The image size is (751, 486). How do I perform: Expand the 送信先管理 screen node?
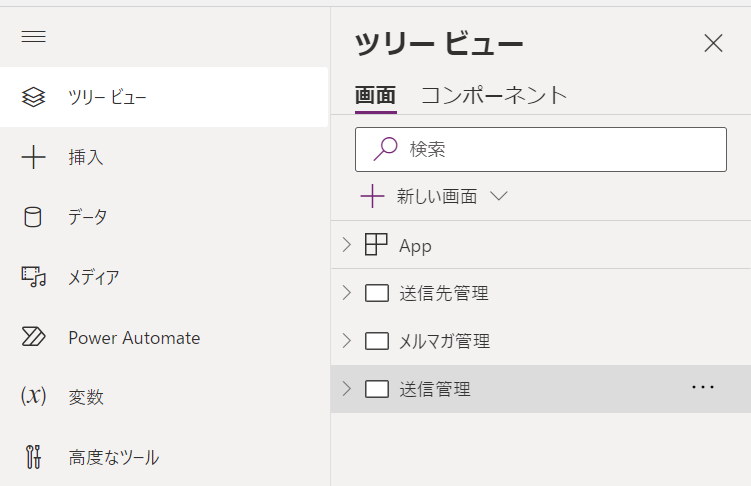(x=347, y=293)
